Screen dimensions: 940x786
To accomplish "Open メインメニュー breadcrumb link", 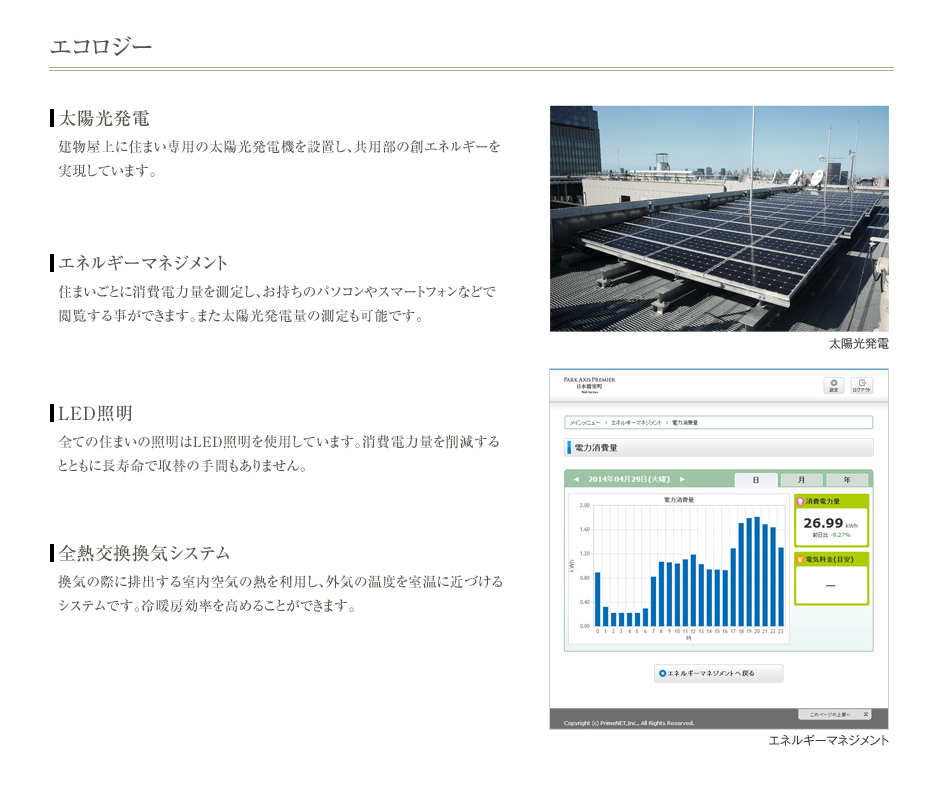I will (x=585, y=423).
